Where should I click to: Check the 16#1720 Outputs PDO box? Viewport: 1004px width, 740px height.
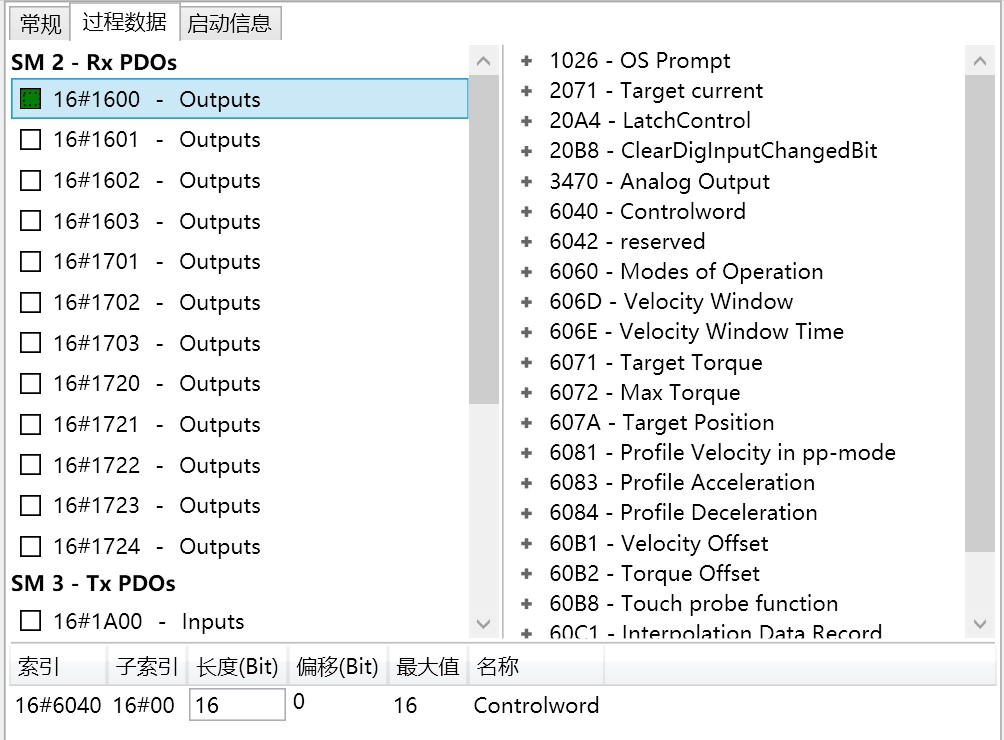[31, 384]
